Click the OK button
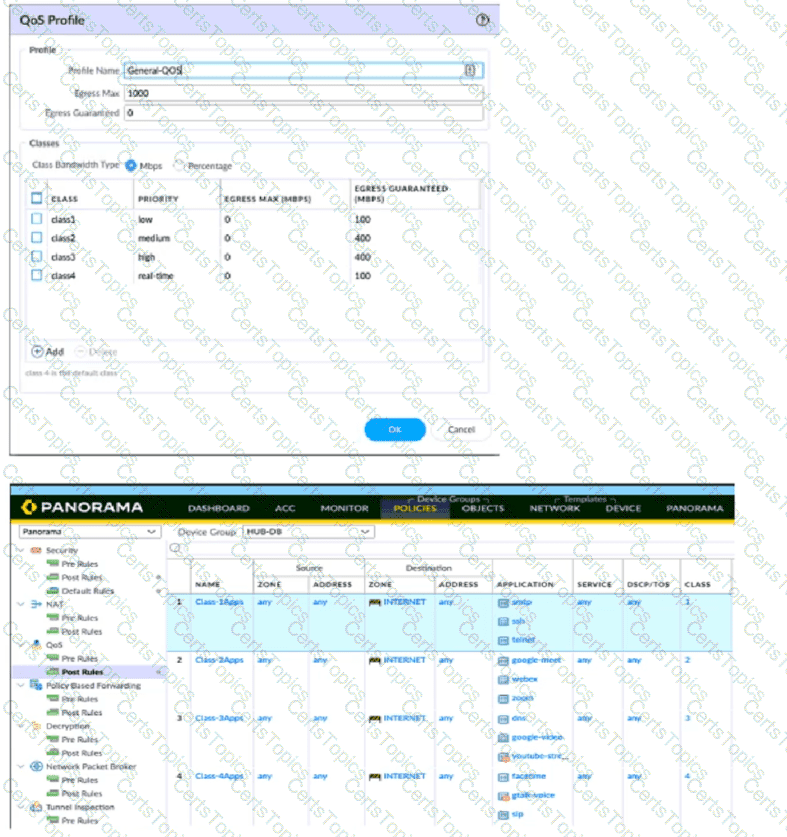The width and height of the screenshot is (787, 837). tap(394, 429)
